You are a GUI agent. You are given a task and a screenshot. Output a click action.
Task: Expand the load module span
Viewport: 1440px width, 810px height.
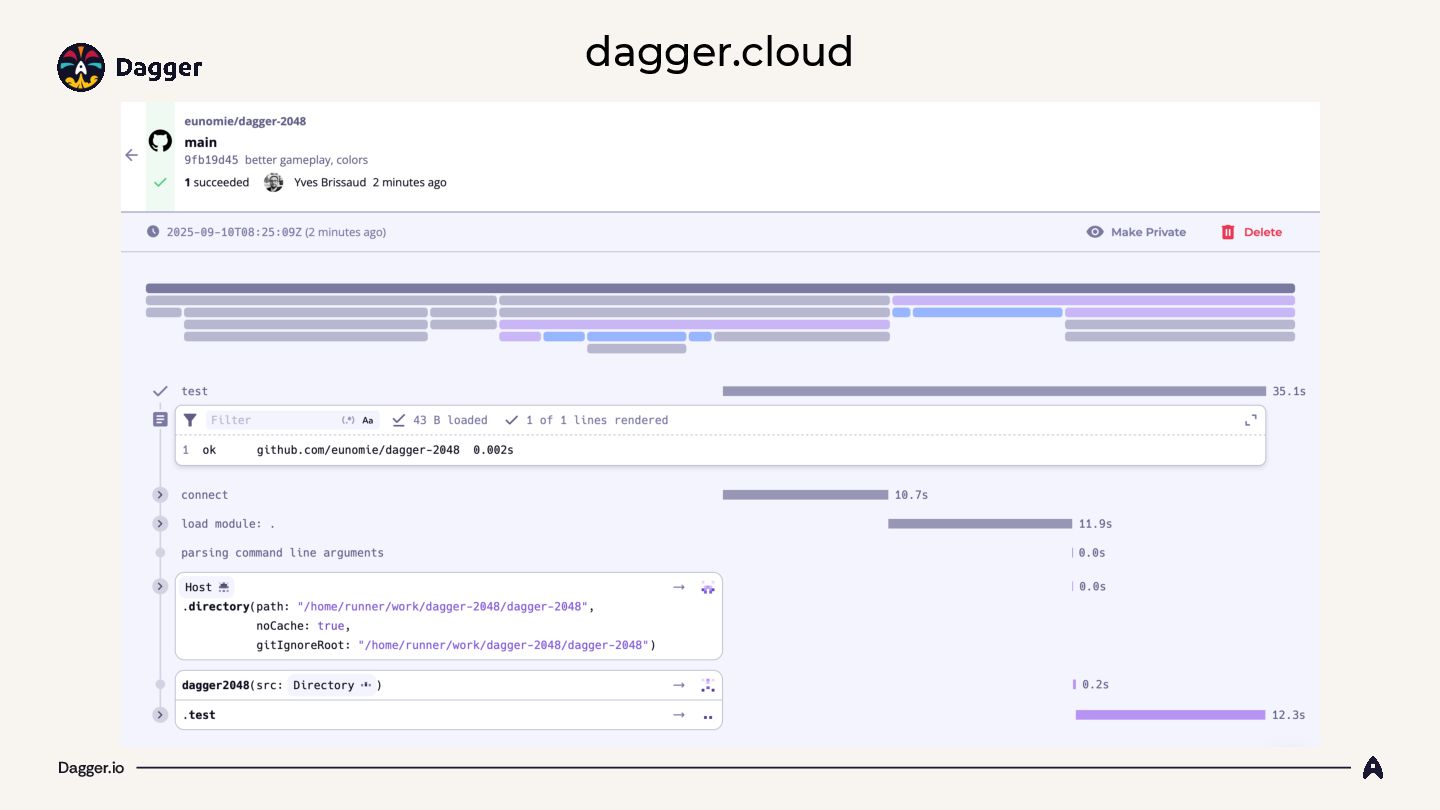[x=160, y=524]
